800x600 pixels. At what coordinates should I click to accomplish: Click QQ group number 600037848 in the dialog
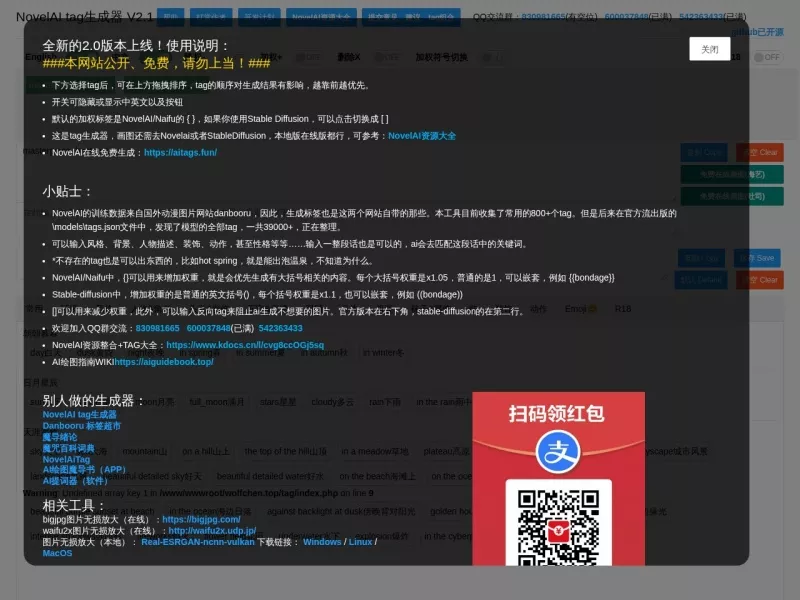(x=208, y=328)
